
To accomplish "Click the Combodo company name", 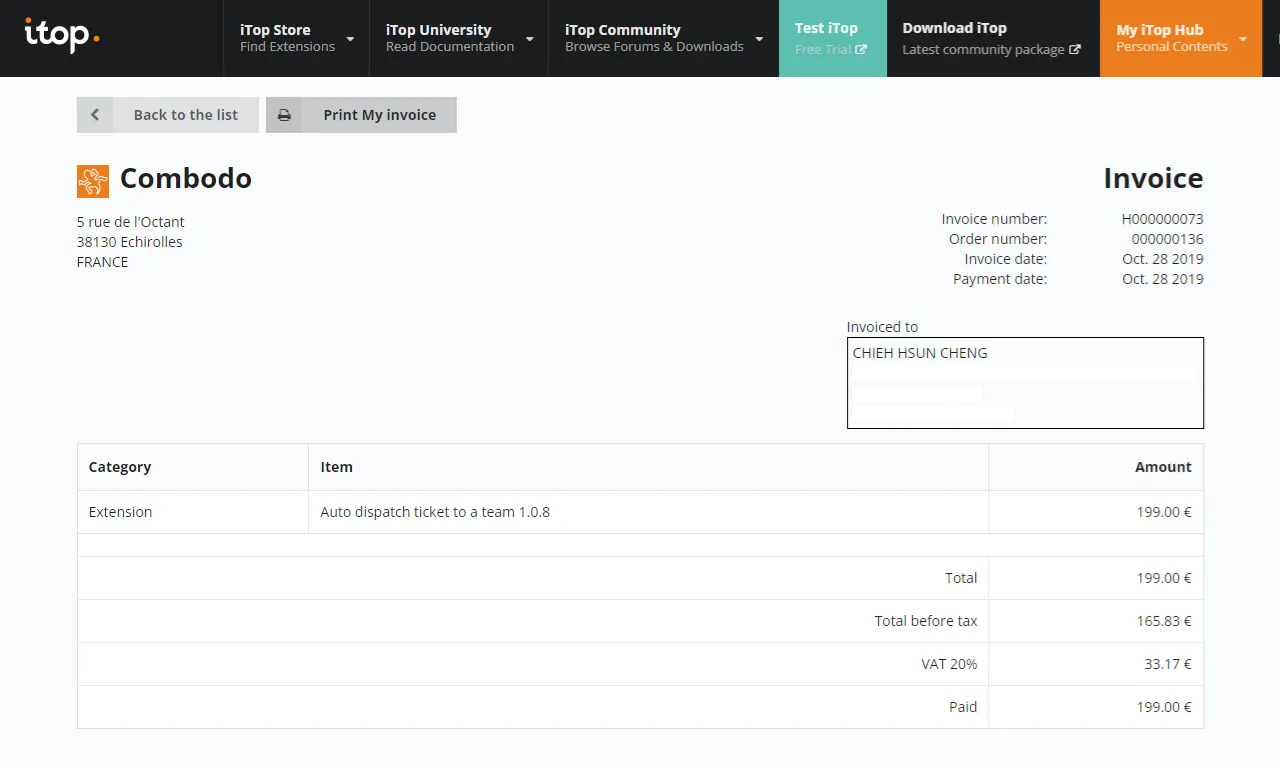I will pyautogui.click(x=186, y=179).
